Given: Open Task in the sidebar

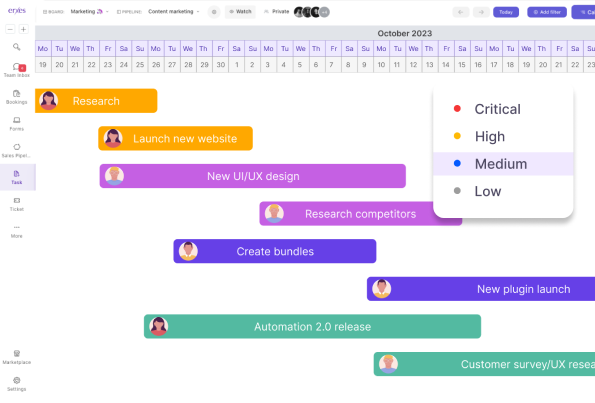Looking at the screenshot, I should point(17,177).
